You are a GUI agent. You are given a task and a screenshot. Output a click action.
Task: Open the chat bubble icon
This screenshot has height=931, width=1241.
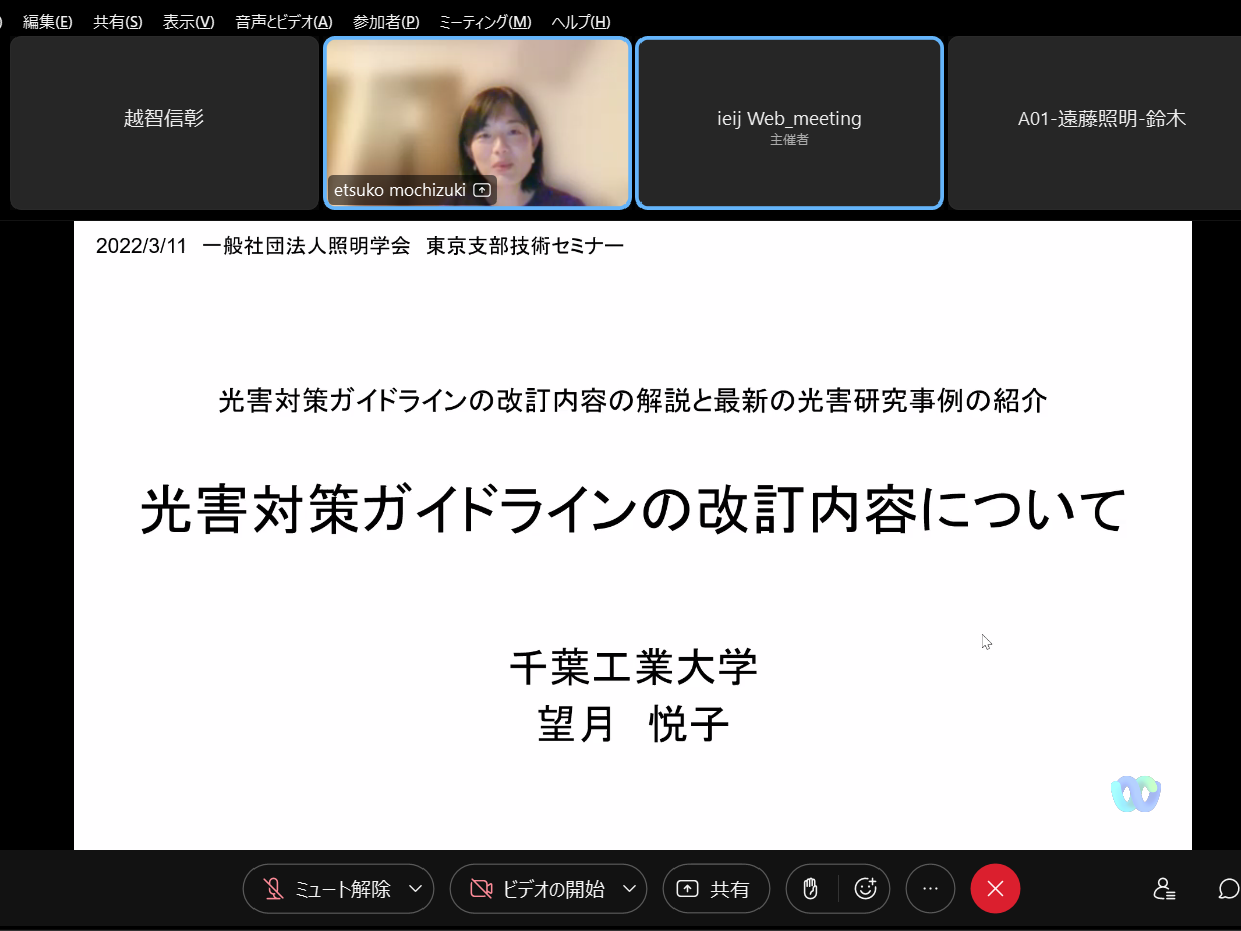[x=1229, y=889]
